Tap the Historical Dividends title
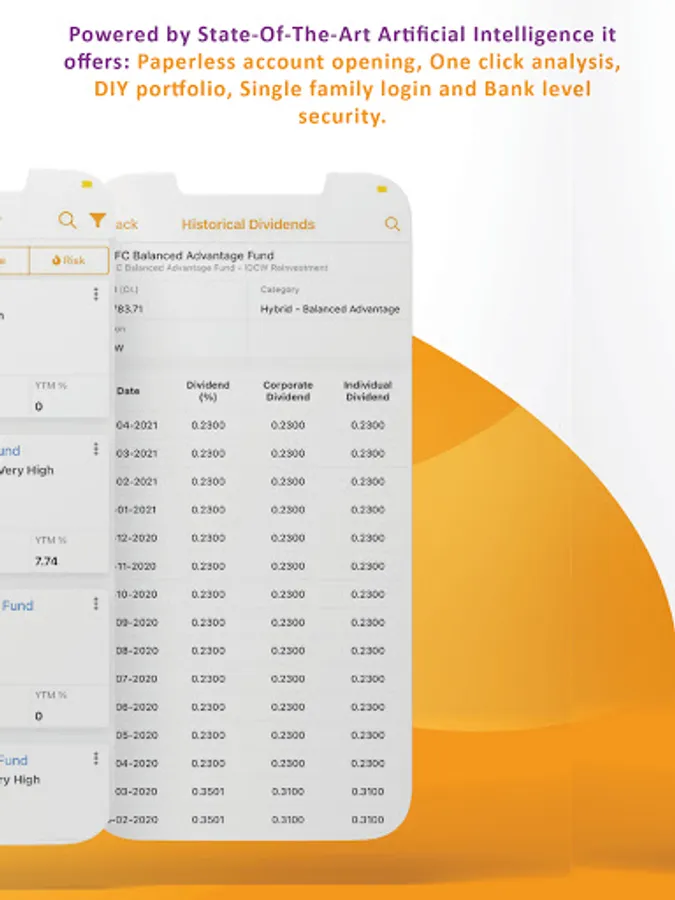The image size is (675, 900). pos(249,224)
